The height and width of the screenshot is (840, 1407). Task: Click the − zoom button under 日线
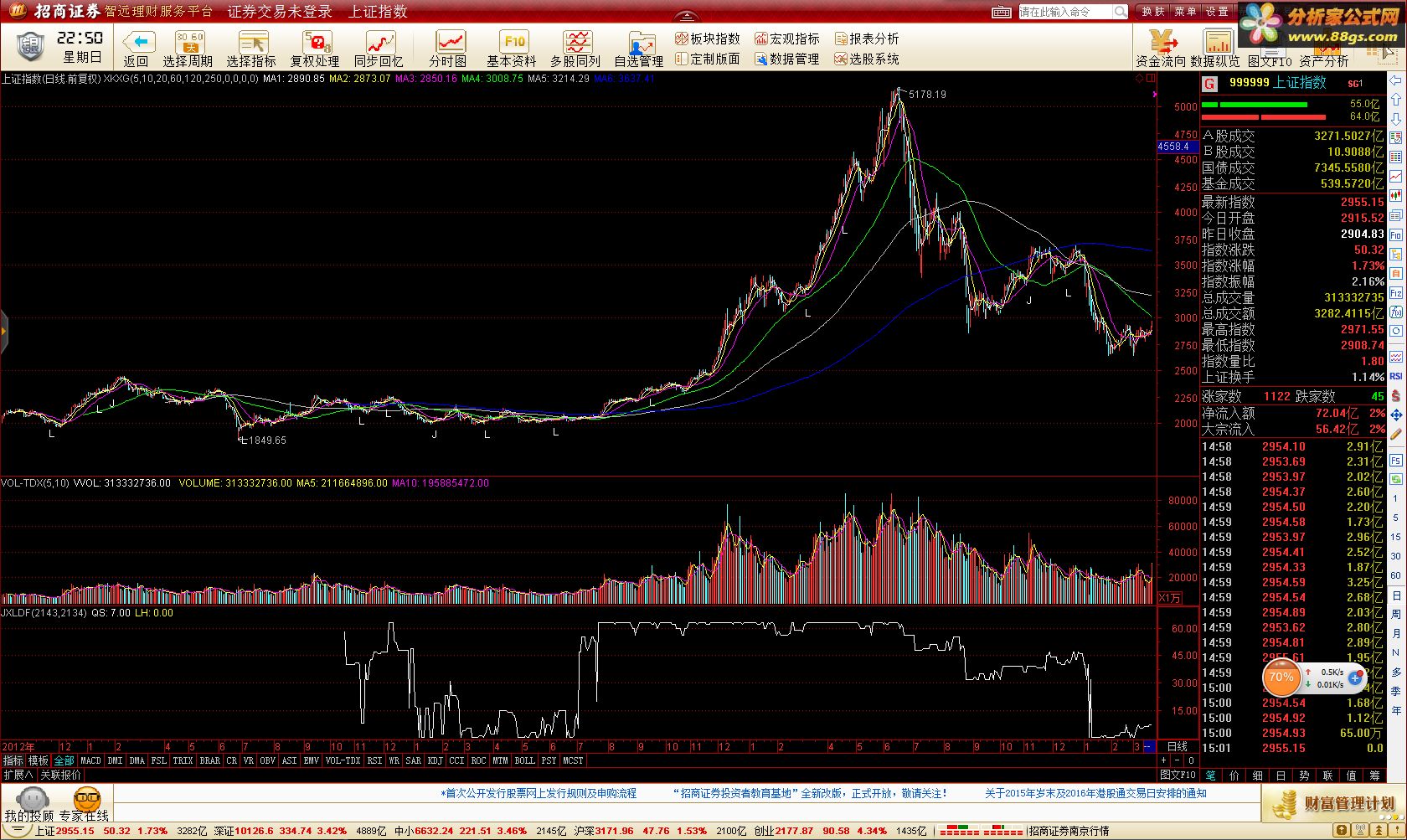pos(1178,760)
